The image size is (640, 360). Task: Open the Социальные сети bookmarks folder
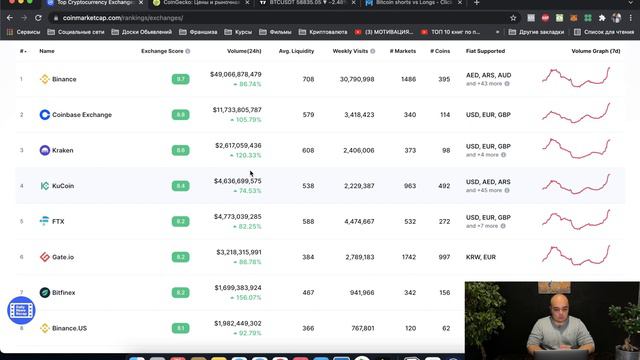[76, 32]
